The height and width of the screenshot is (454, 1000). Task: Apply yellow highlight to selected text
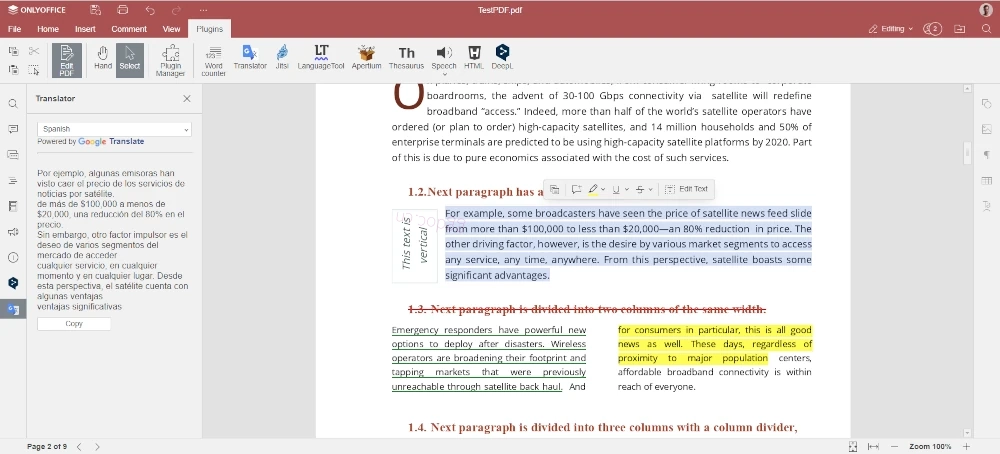coord(593,189)
